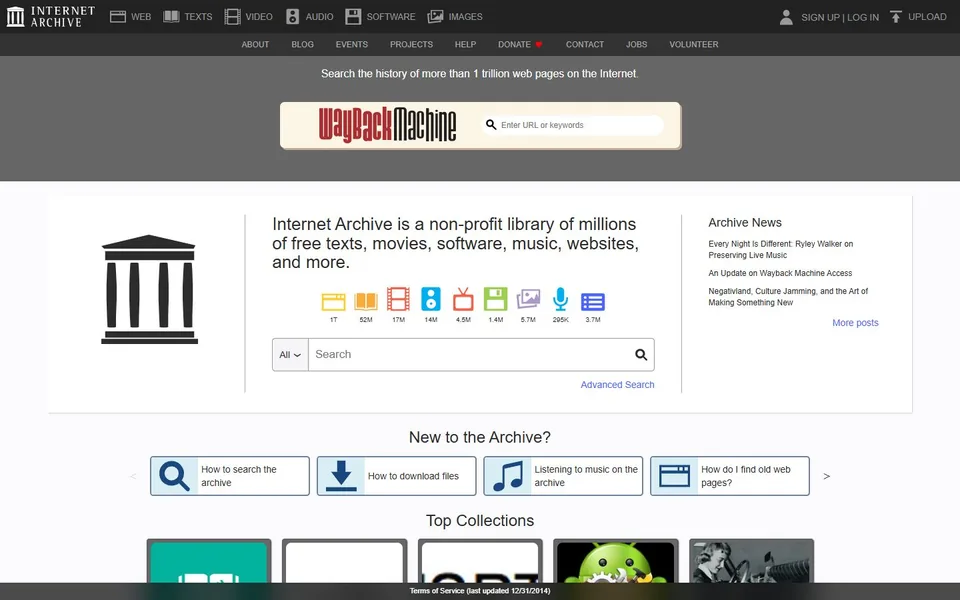960x600 pixels.
Task: Expand the All search scope dropdown
Action: [290, 354]
